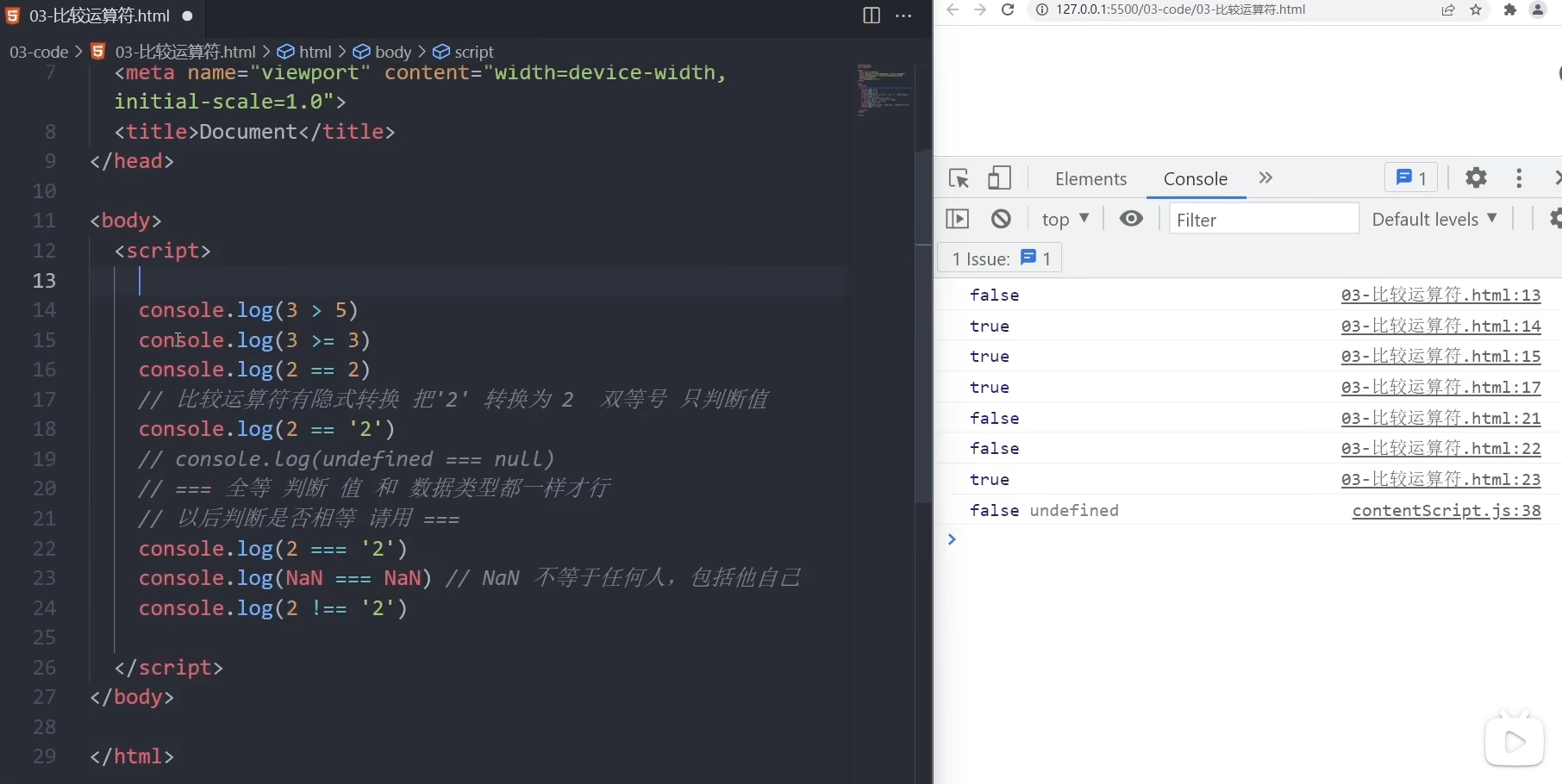1562x784 pixels.
Task: Show only errors via eye visibility toggle
Action: [1130, 219]
